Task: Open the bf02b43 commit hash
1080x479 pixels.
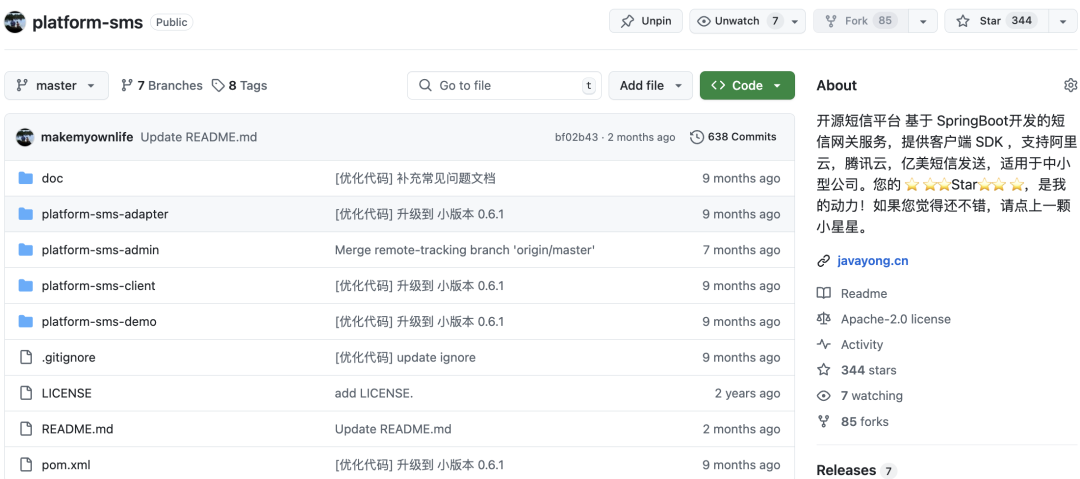Action: point(576,137)
